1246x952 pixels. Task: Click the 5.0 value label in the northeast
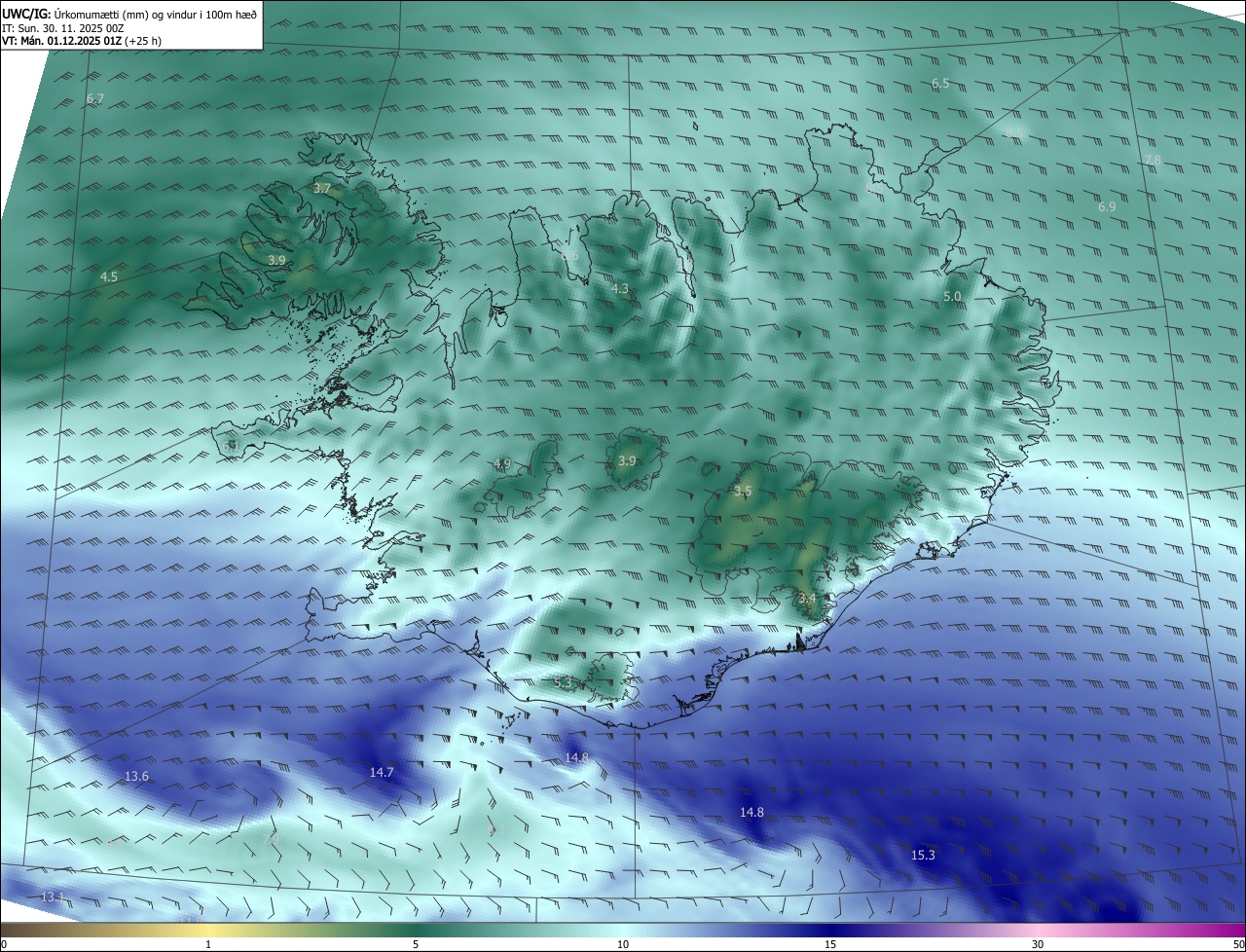pyautogui.click(x=952, y=296)
